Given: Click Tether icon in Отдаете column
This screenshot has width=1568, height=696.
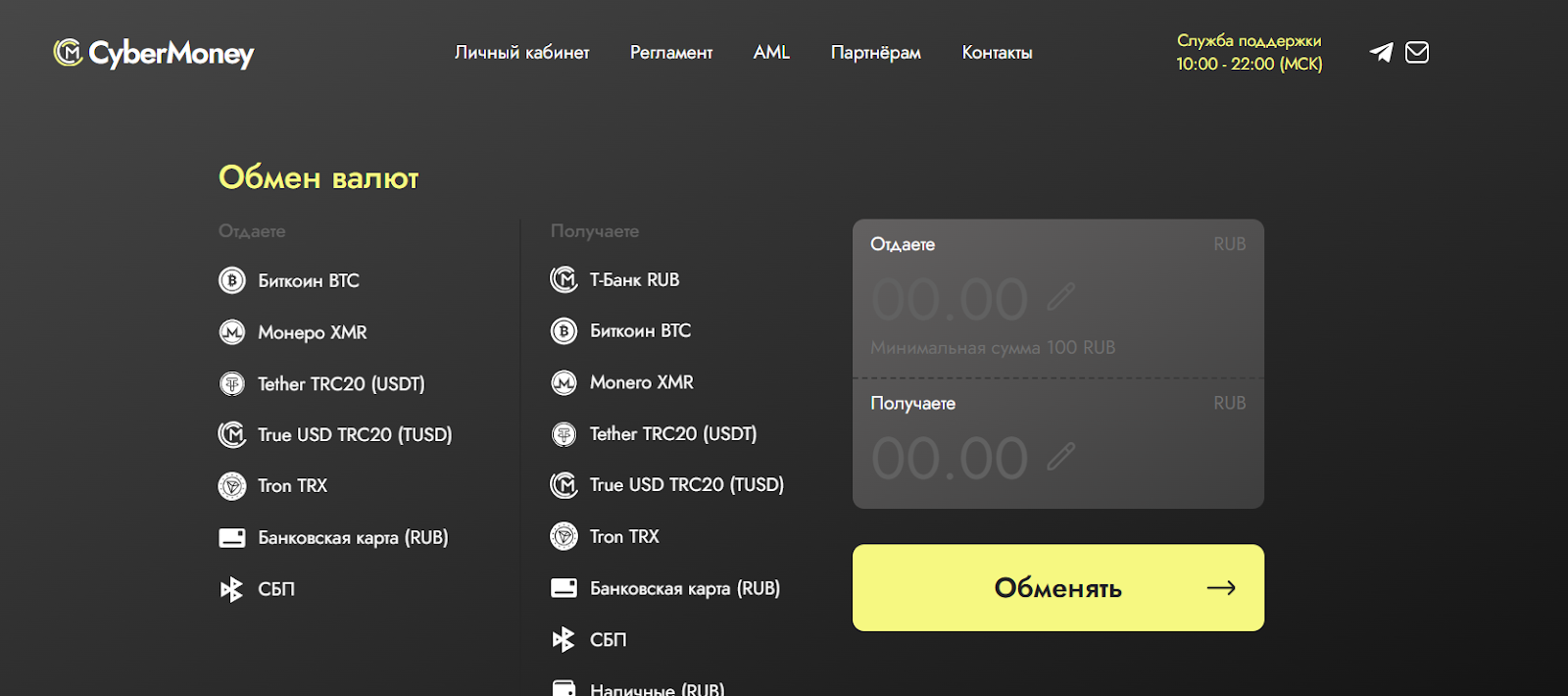Looking at the screenshot, I should coord(232,383).
